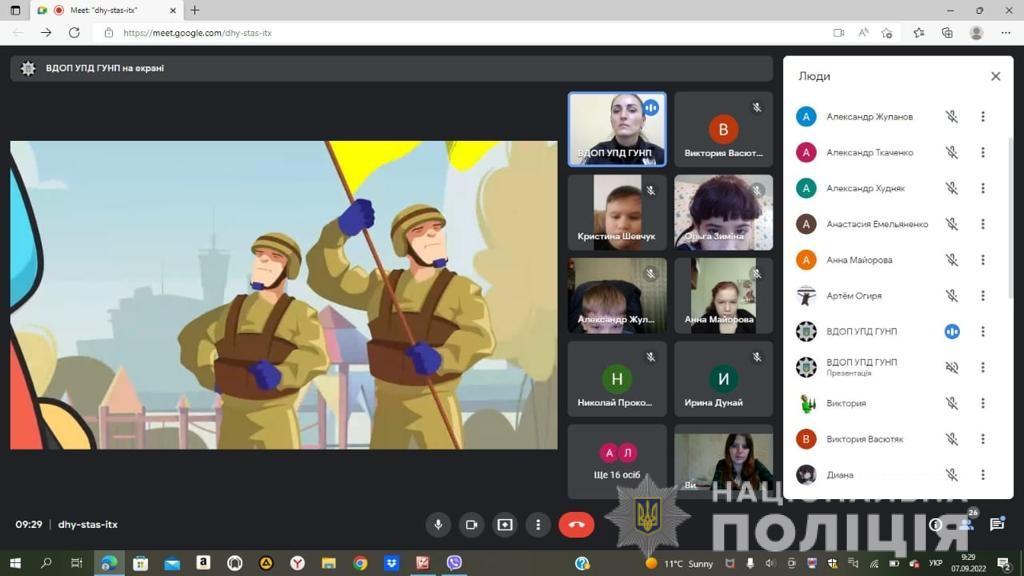This screenshot has width=1024, height=576.
Task: Open camera permission icon in address bar
Action: (839, 33)
